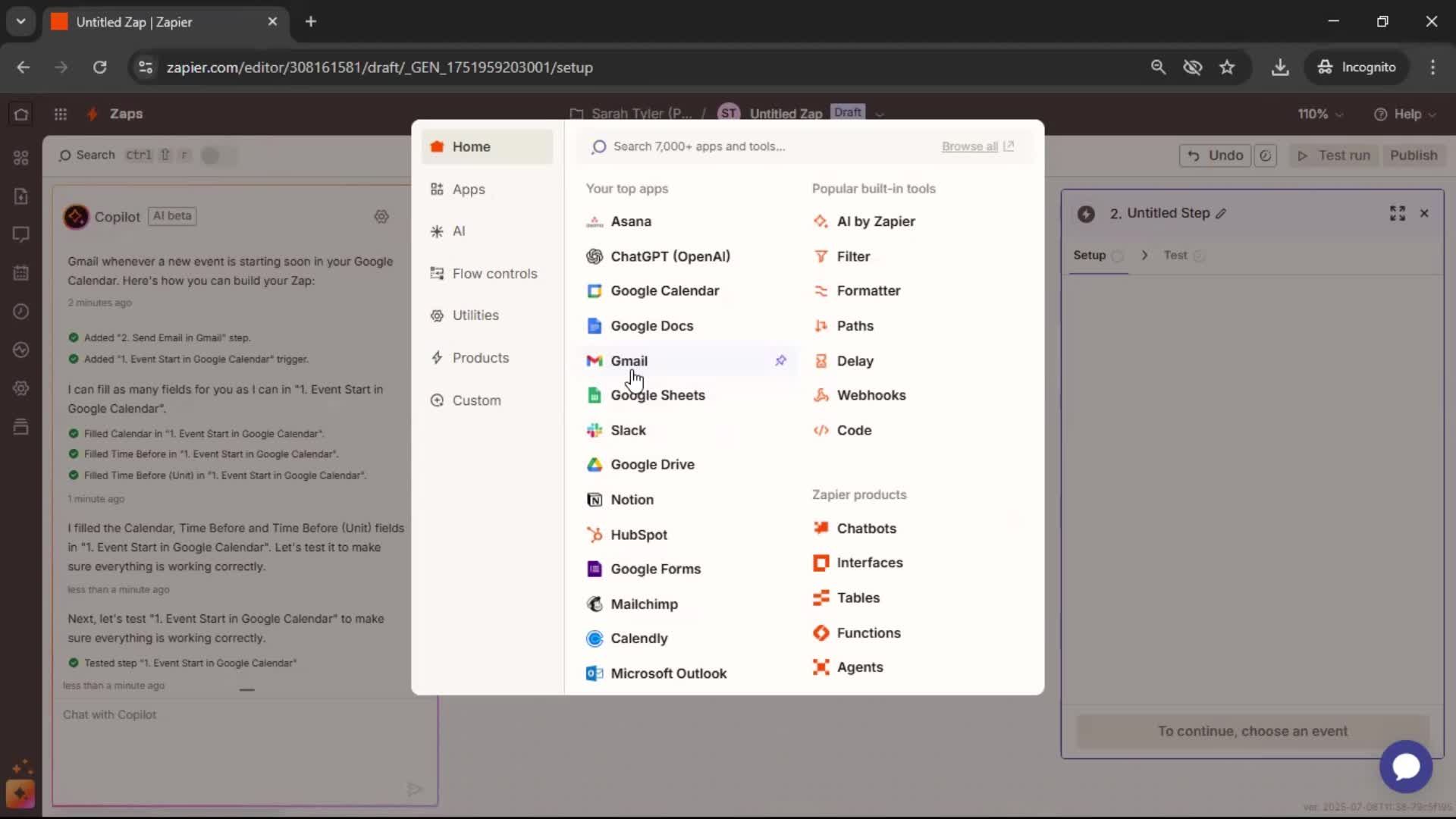
Task: Open the Custom category
Action: click(x=487, y=400)
